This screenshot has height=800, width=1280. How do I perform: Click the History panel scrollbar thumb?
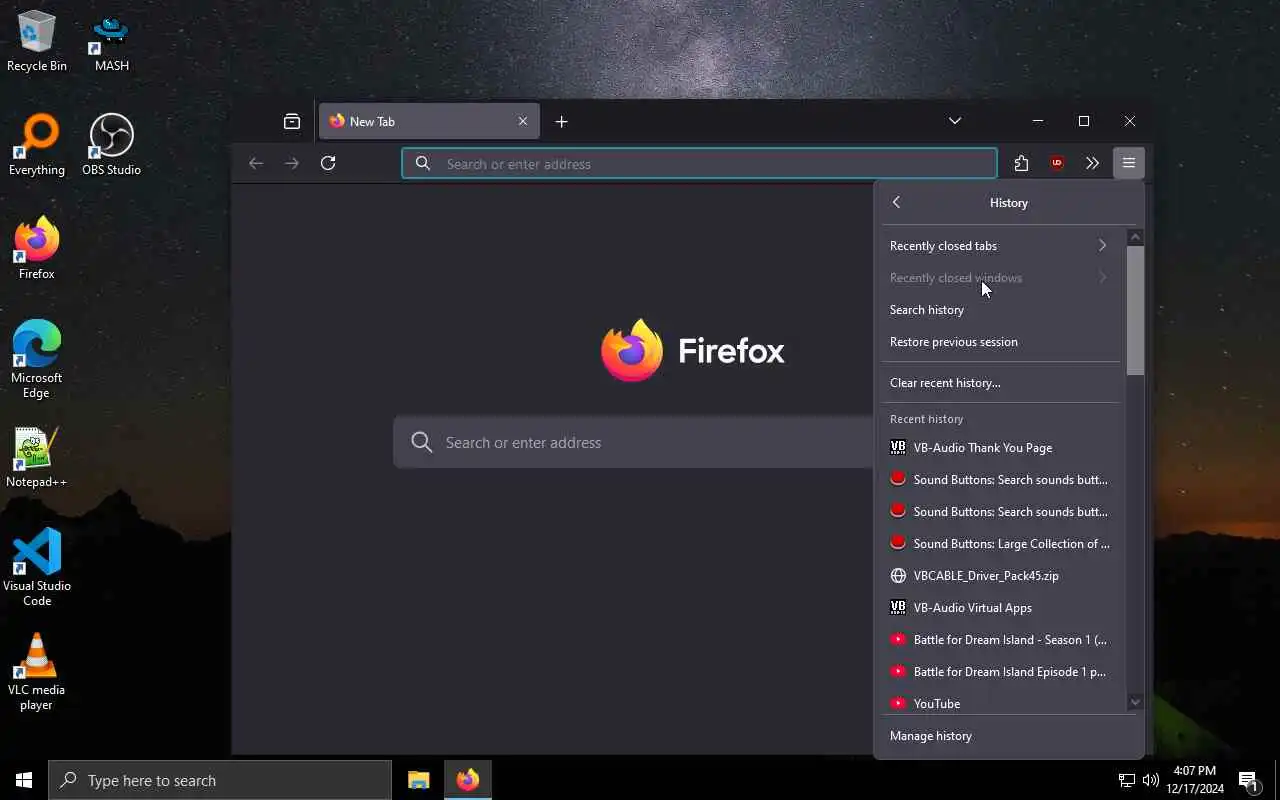tap(1135, 311)
